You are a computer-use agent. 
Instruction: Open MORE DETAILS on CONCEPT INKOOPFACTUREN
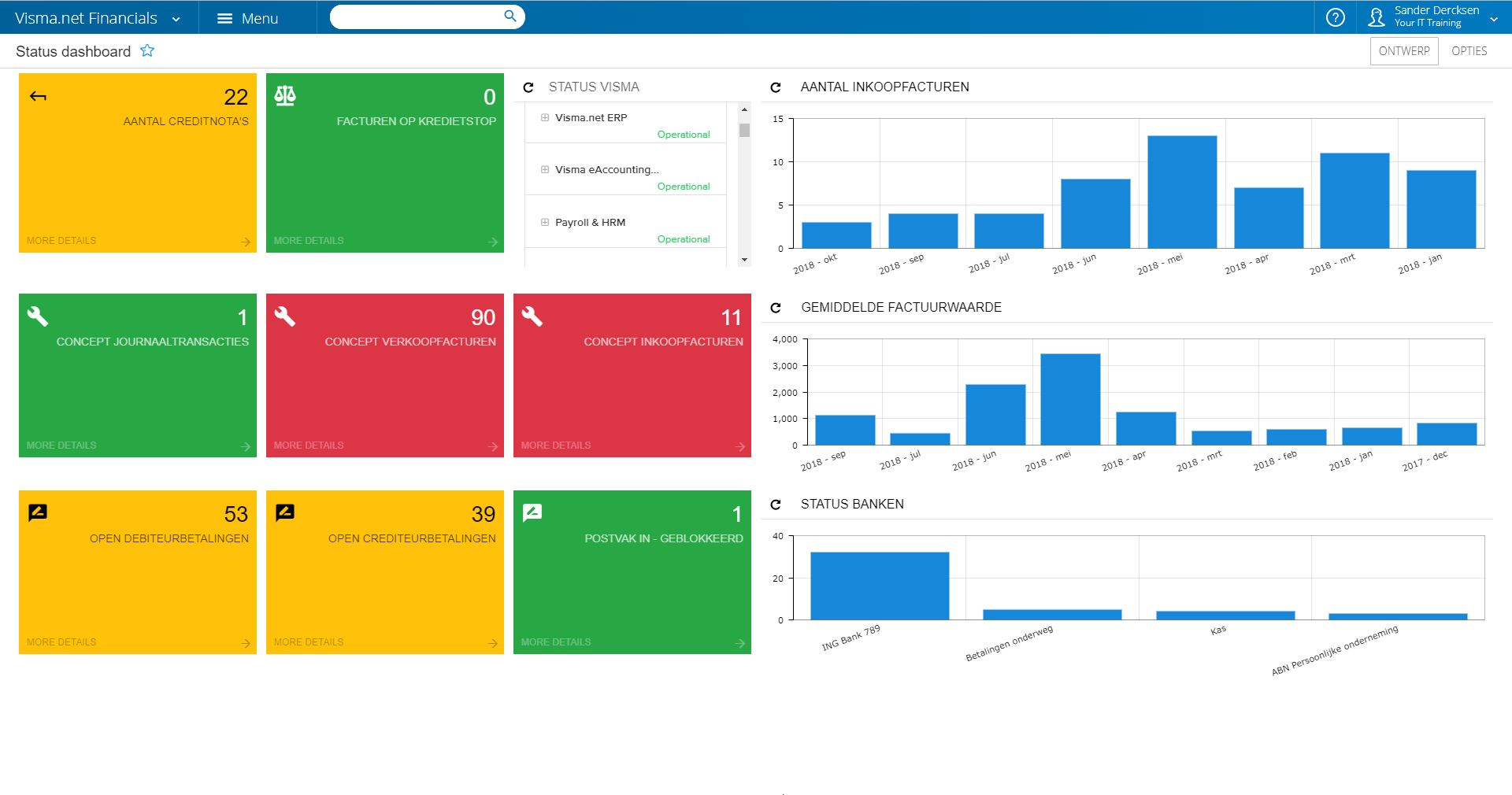pyautogui.click(x=555, y=445)
